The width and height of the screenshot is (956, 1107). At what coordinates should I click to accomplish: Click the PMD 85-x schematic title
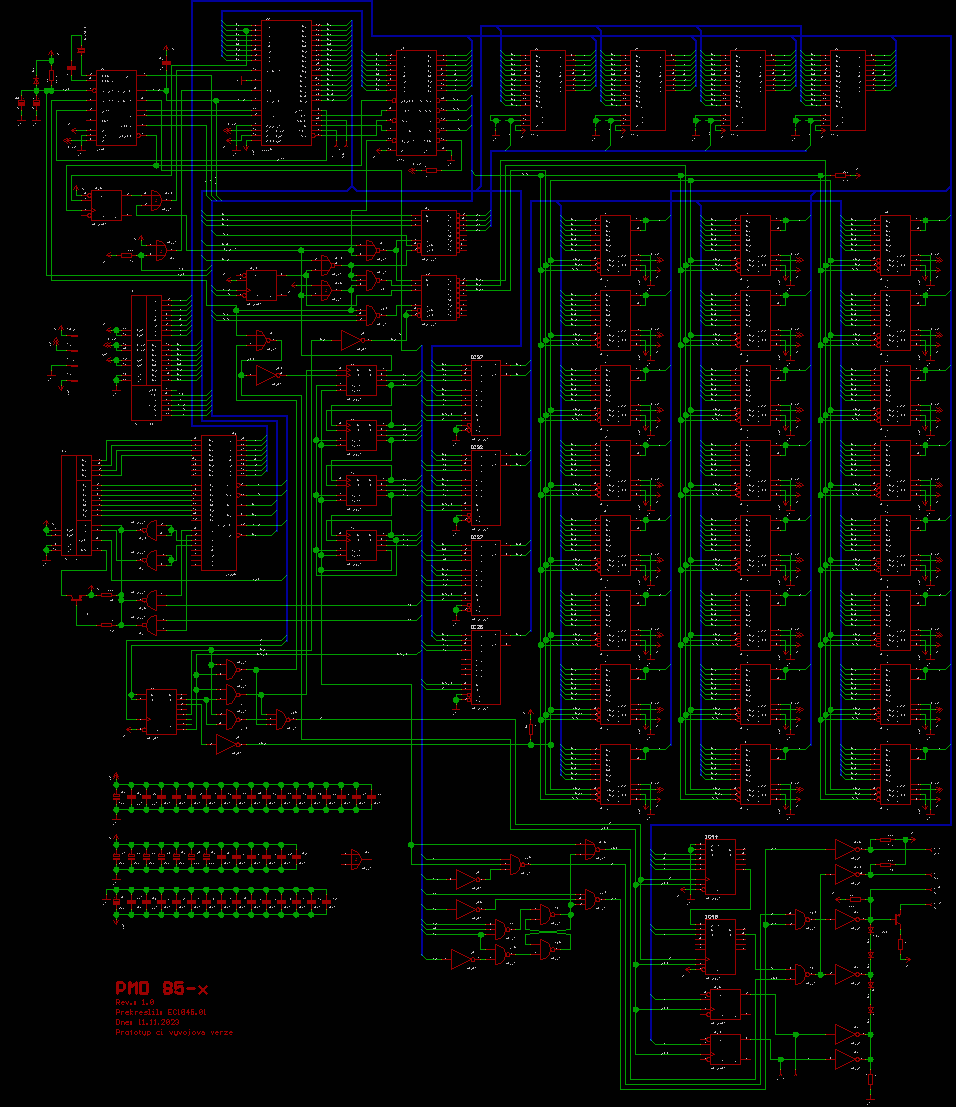tap(161, 989)
